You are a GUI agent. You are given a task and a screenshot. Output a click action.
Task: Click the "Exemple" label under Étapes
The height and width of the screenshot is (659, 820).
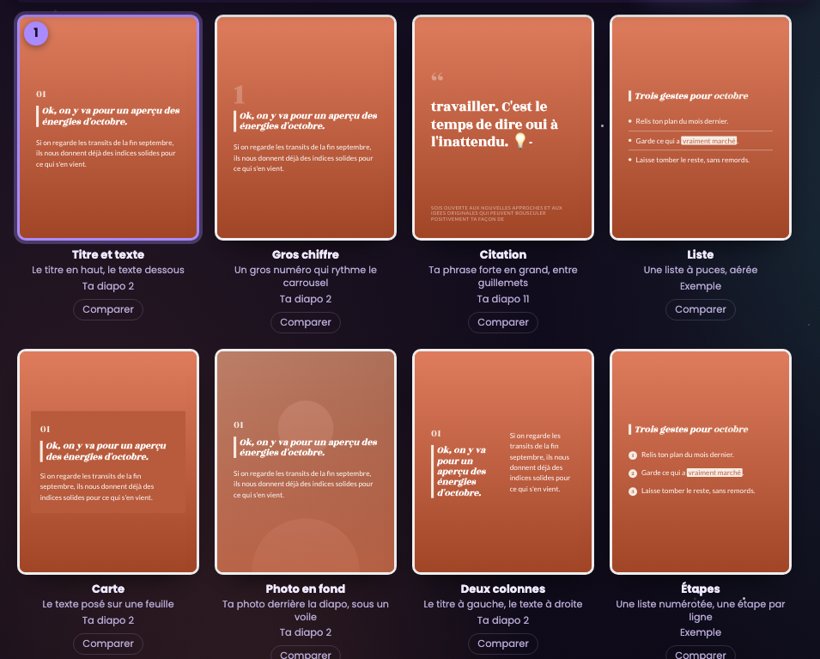700,632
